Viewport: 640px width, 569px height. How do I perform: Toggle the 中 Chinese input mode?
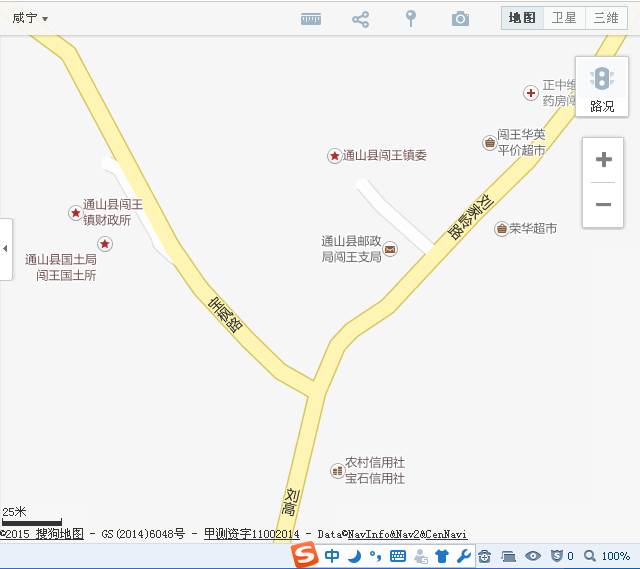coord(332,556)
